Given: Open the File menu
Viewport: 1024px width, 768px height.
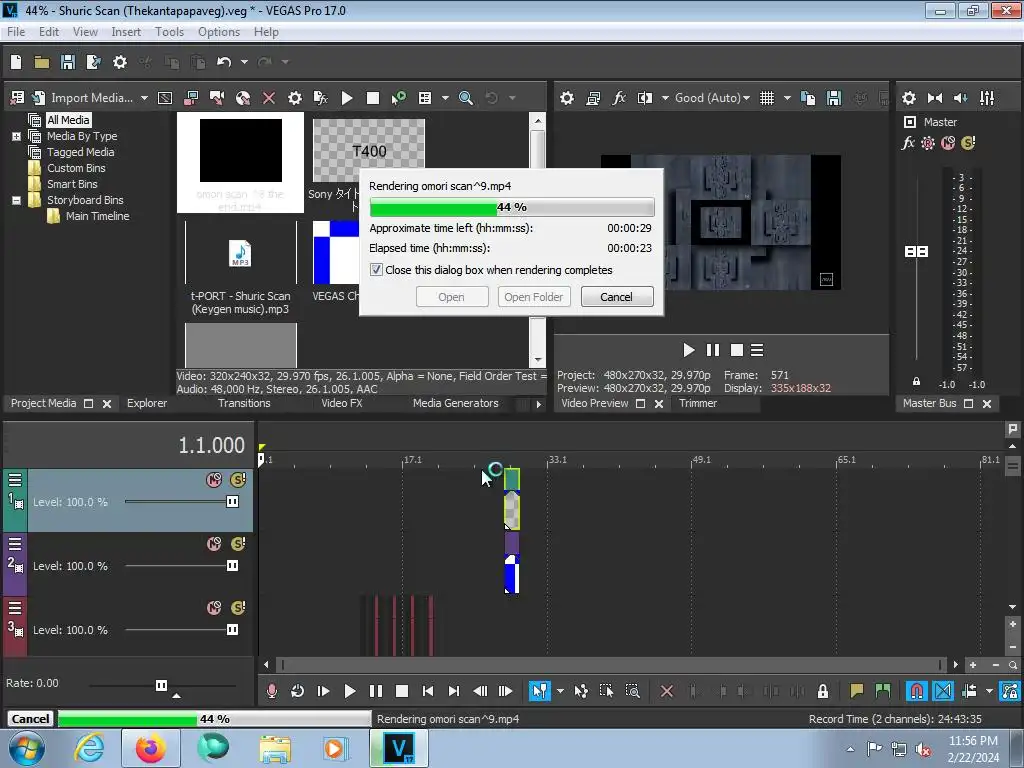Looking at the screenshot, I should point(16,32).
